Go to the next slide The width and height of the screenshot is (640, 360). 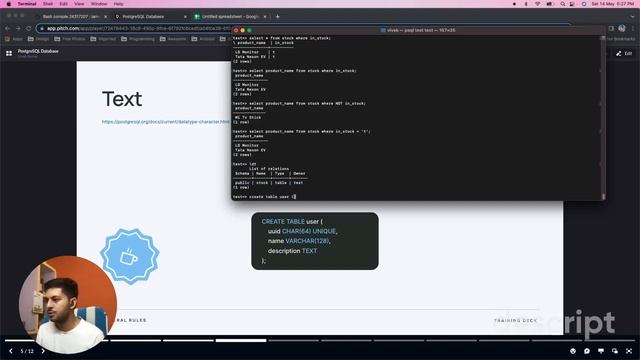click(43, 351)
